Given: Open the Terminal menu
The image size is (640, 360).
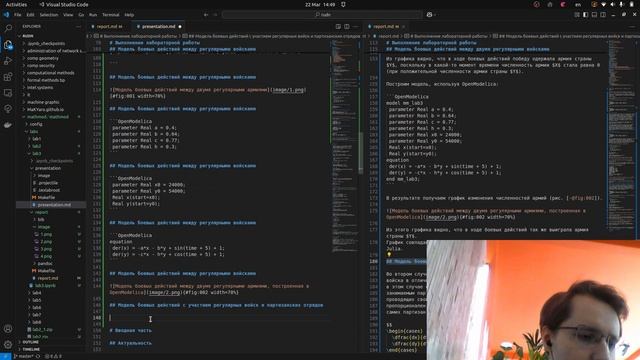Looking at the screenshot, I should tap(111, 15).
